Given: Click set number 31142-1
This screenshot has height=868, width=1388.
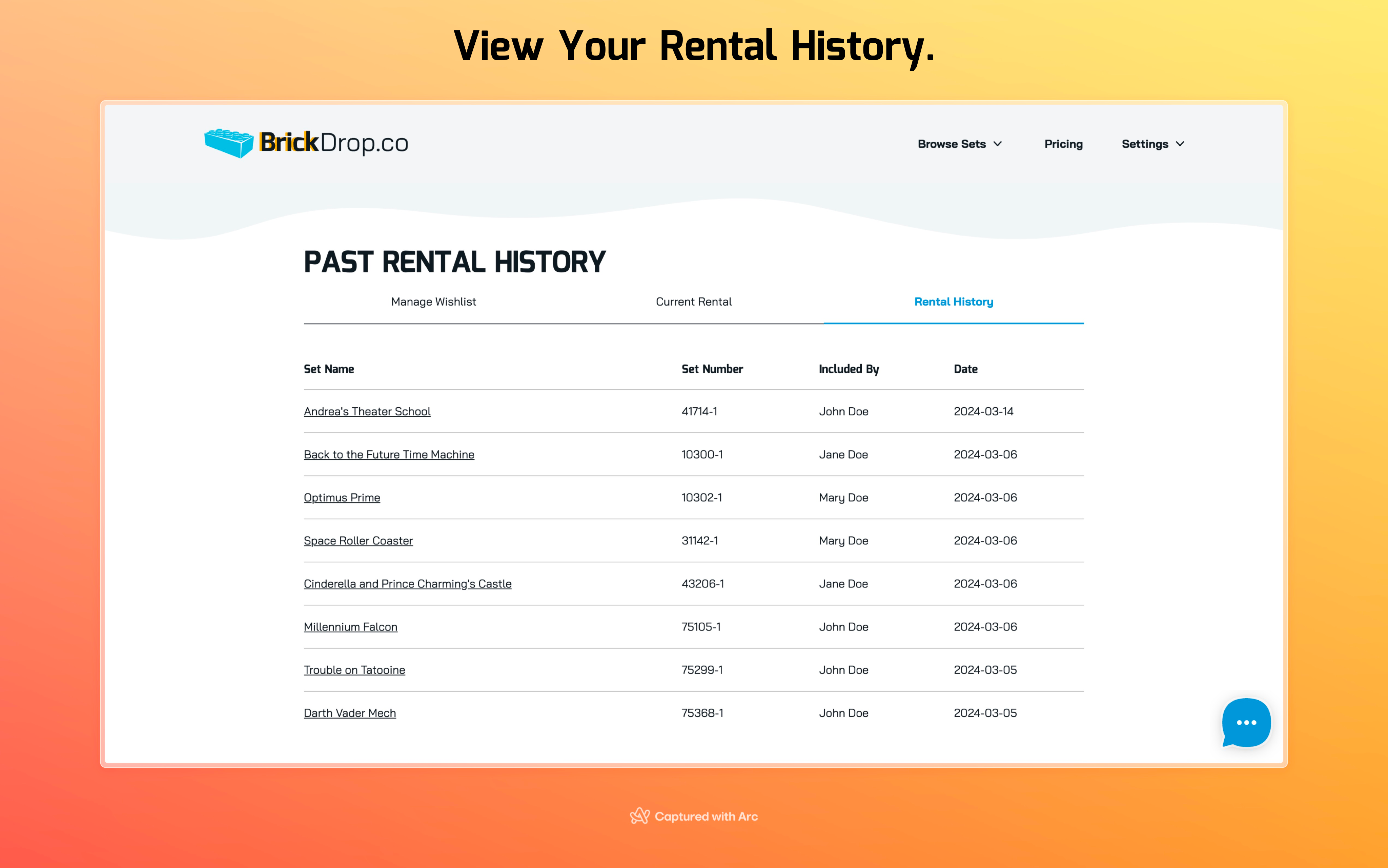Looking at the screenshot, I should pos(700,541).
